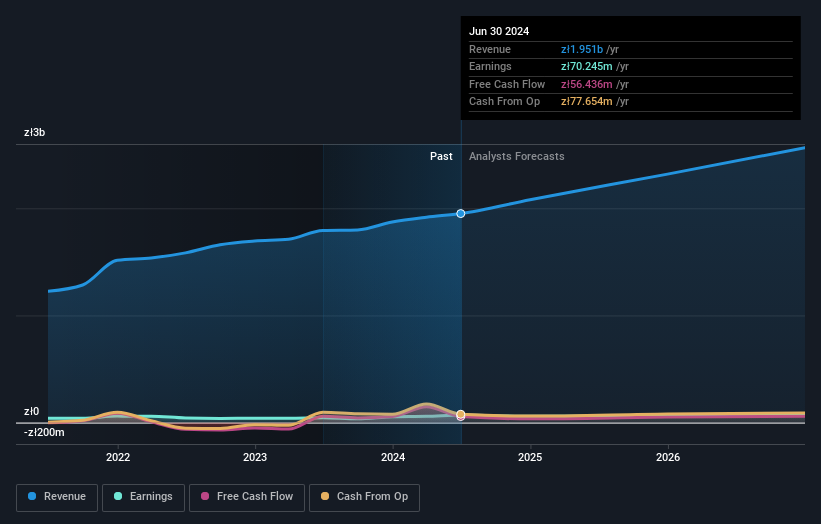Click the pink Free Cash Flow legend dot
Image resolution: width=821 pixels, height=524 pixels.
pos(205,496)
